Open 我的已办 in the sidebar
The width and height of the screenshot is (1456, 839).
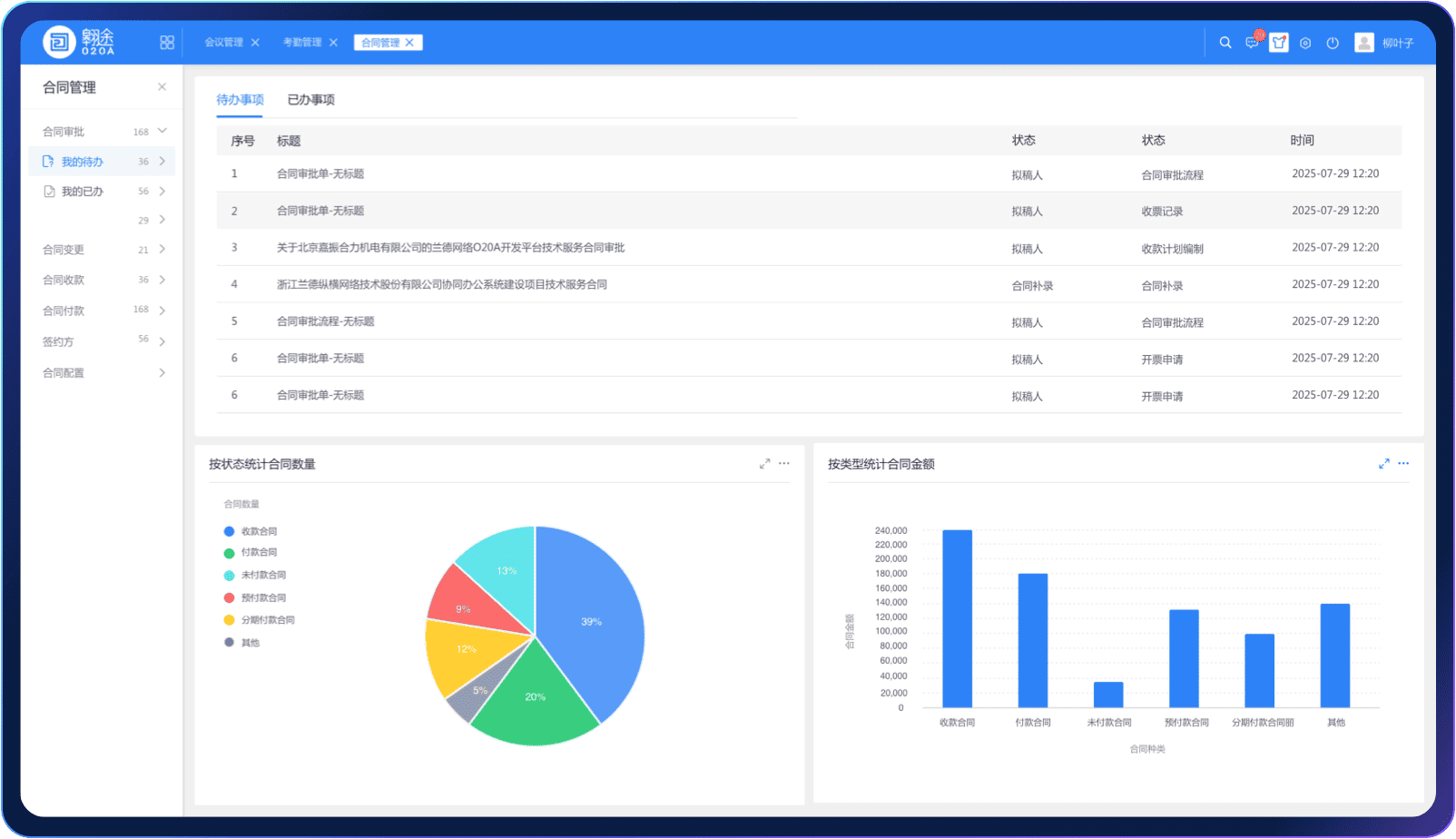pos(82,192)
